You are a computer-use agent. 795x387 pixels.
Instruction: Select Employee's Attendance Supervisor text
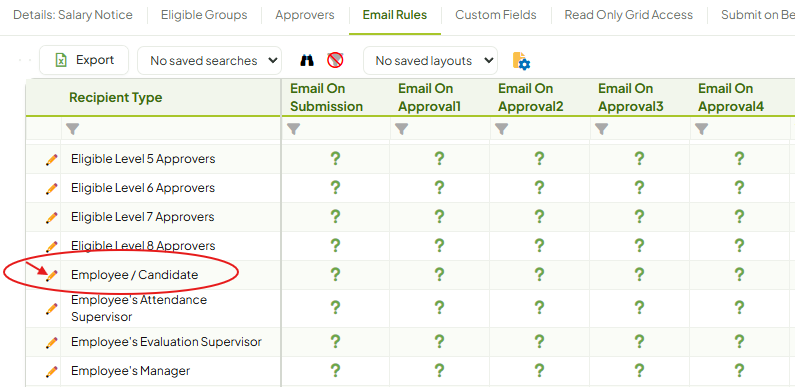139,308
